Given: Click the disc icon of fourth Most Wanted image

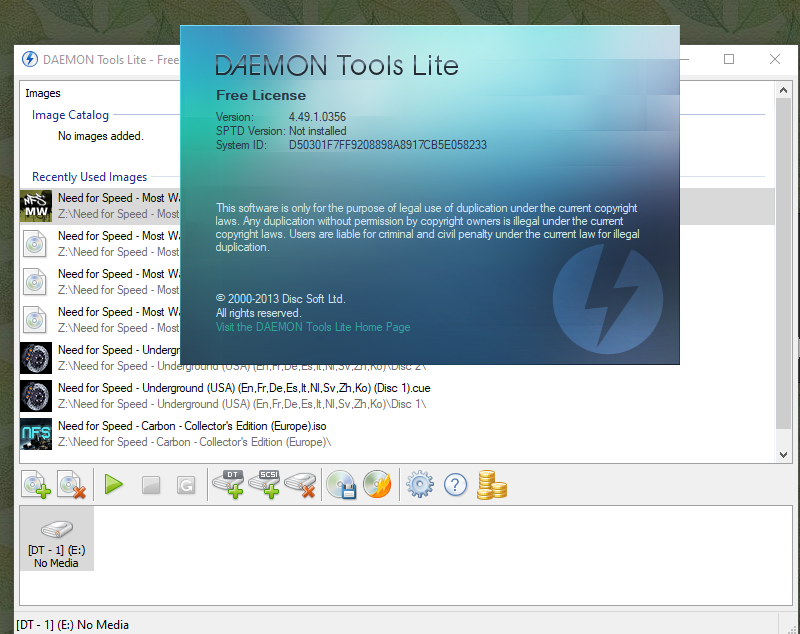Looking at the screenshot, I should click(35, 320).
